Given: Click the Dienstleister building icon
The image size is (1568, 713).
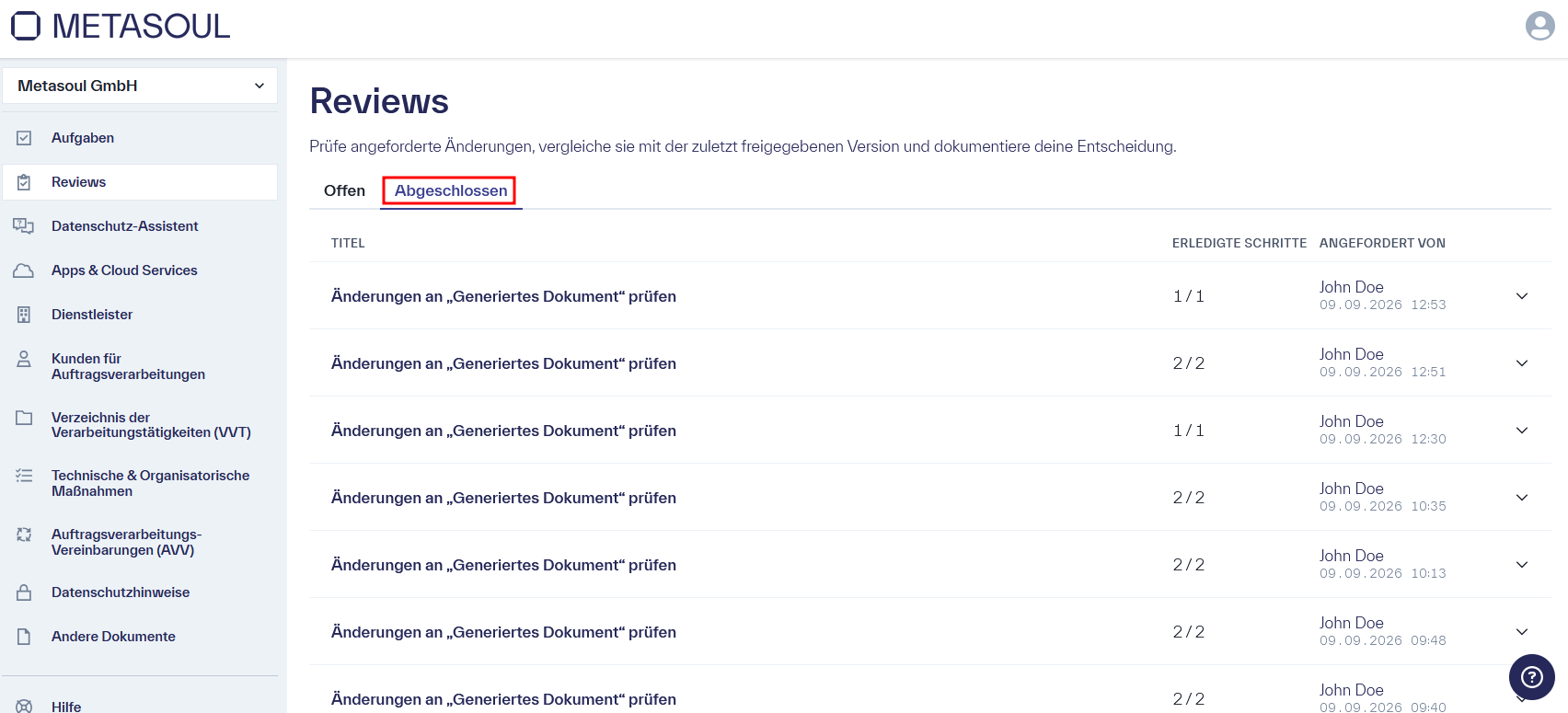Looking at the screenshot, I should click(24, 315).
